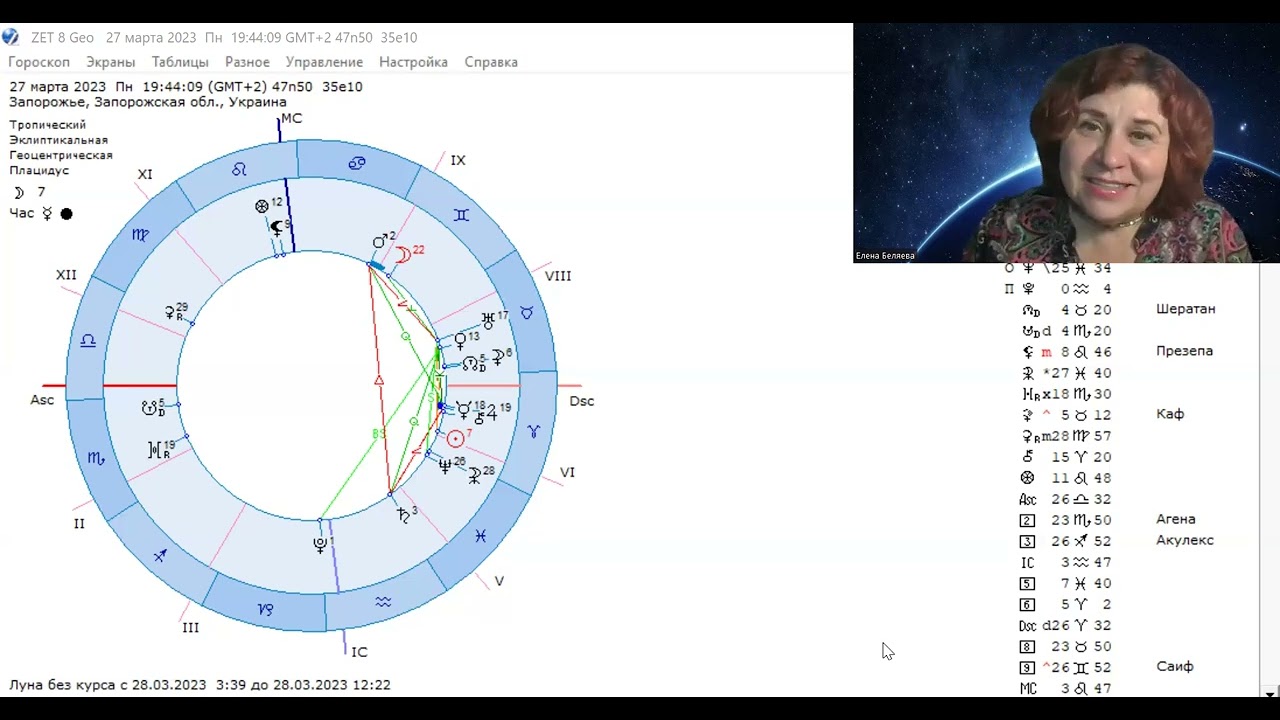The width and height of the screenshot is (1280, 720).
Task: Open the Настройка menu
Action: pos(413,62)
